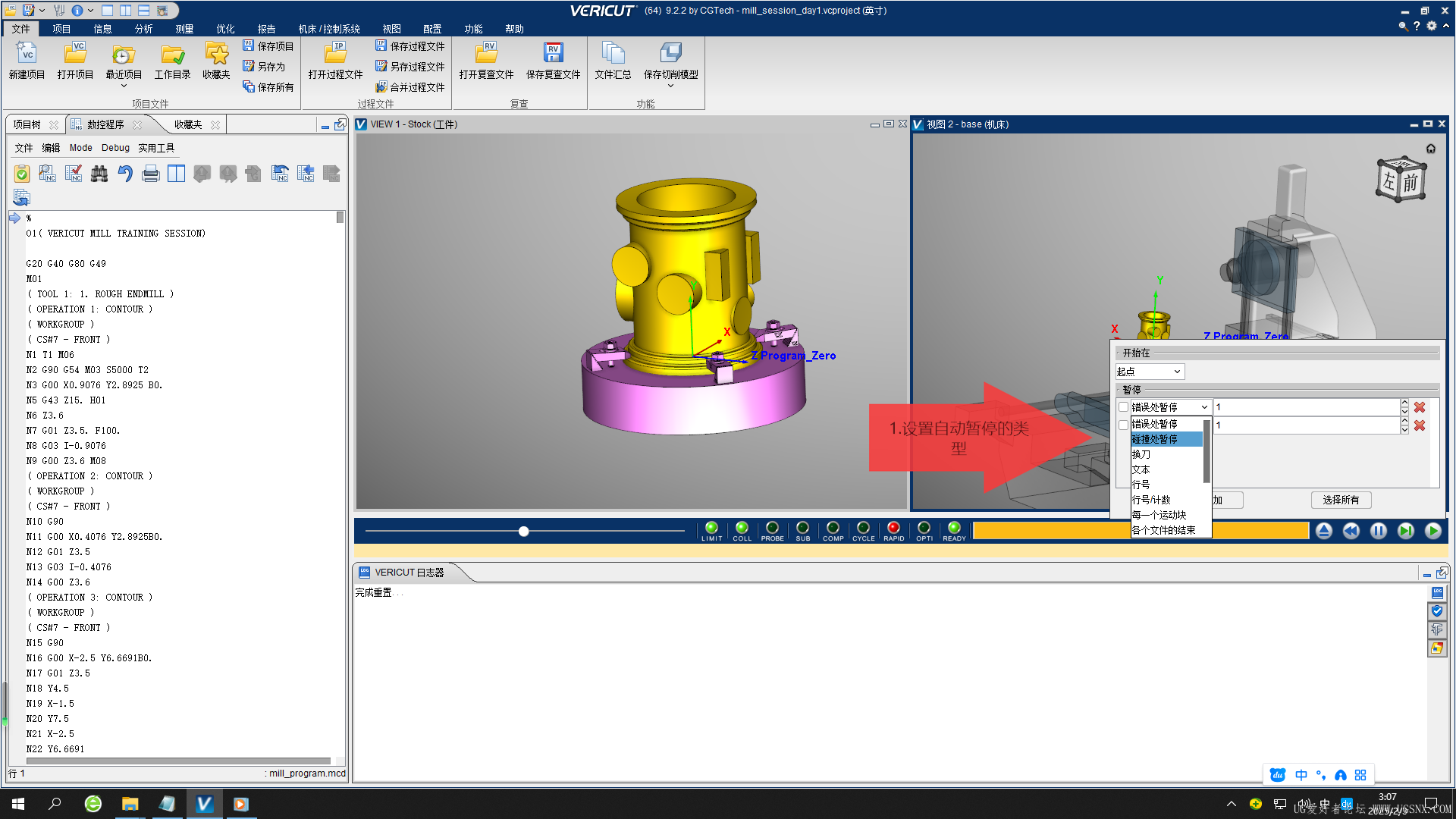Screen dimensions: 1456x819
Task: Click the binoculars search icon in NC program toolbar
Action: pos(99,174)
